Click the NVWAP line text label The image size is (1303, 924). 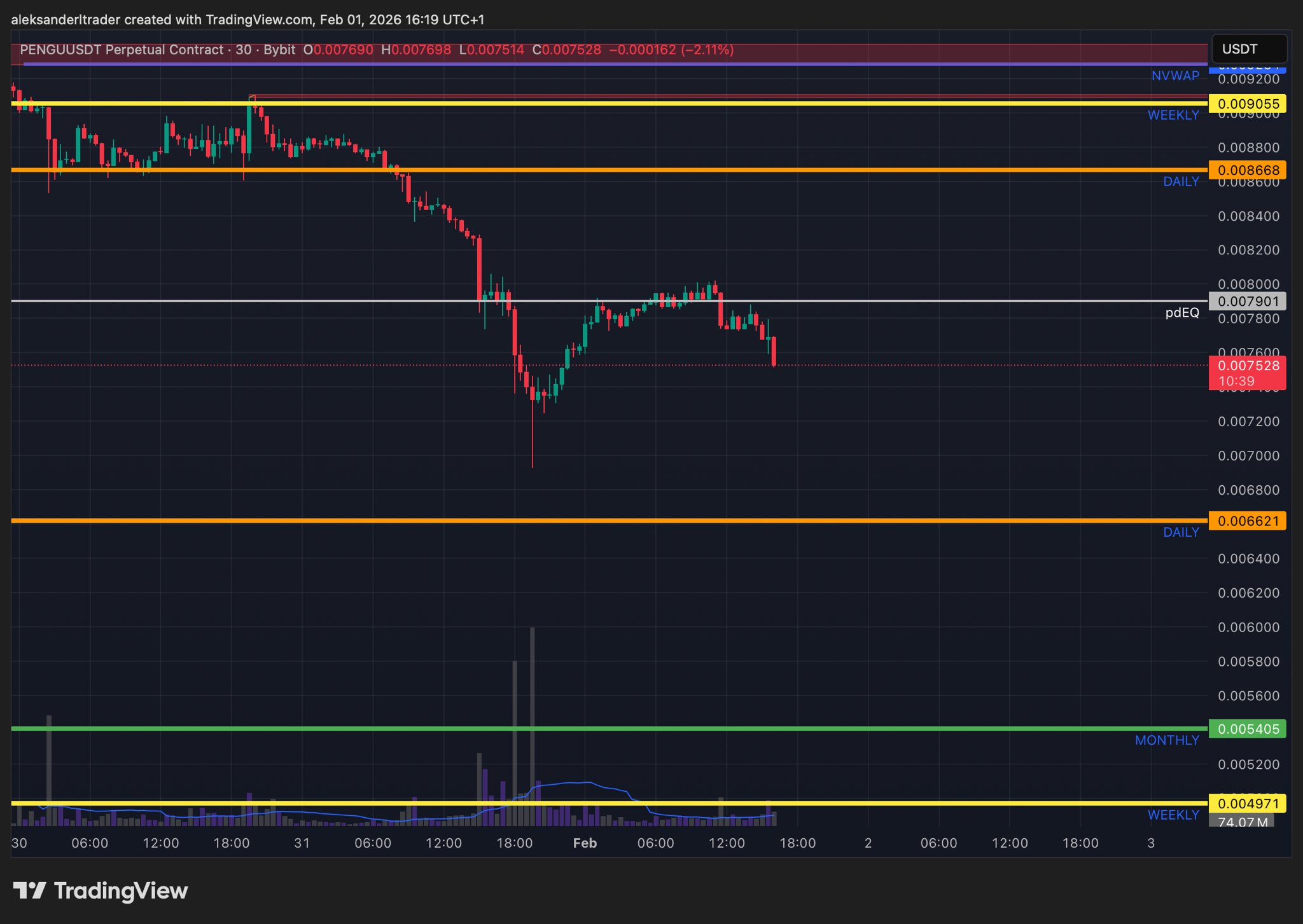(1174, 76)
